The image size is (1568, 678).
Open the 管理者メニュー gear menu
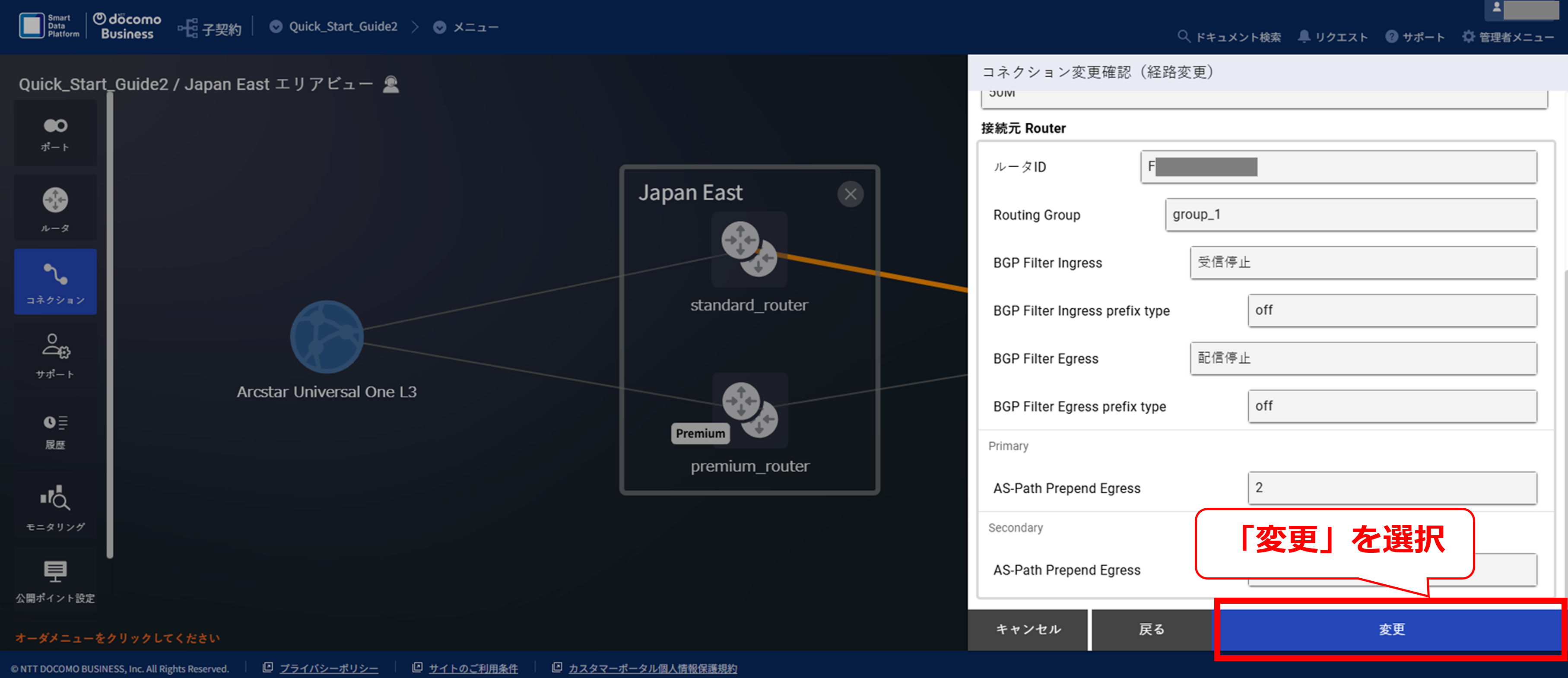click(x=1508, y=37)
